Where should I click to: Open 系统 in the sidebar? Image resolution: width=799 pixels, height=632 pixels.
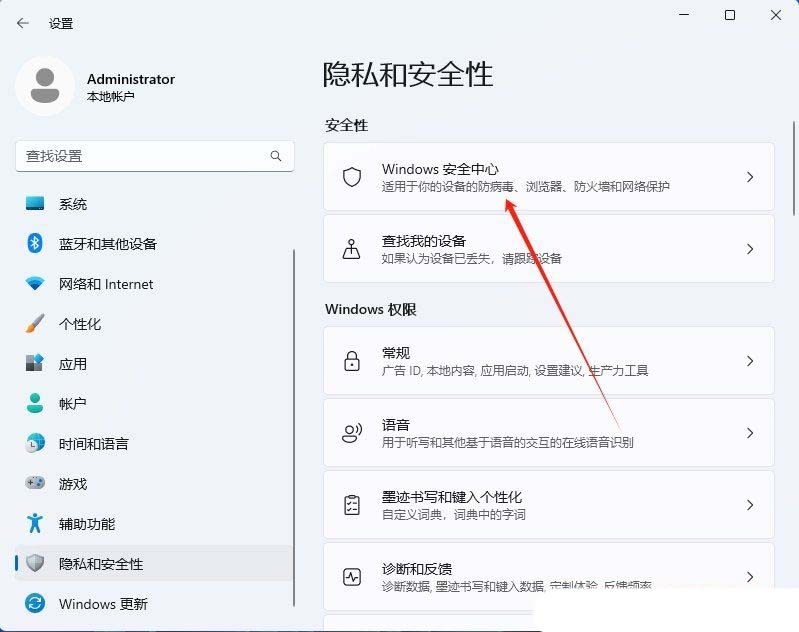point(152,204)
